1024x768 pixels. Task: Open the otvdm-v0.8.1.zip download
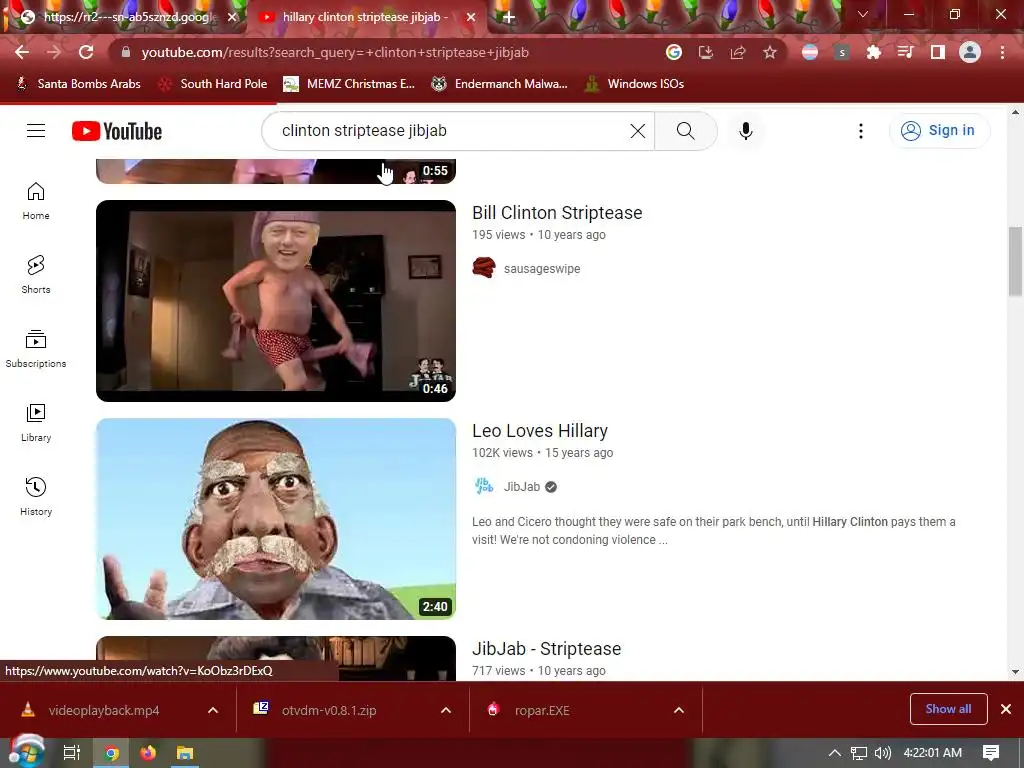click(x=328, y=710)
